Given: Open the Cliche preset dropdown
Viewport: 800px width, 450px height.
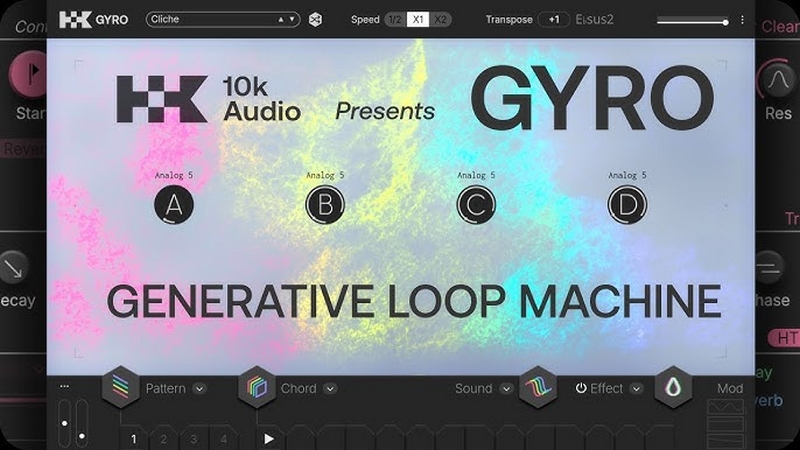Looking at the screenshot, I should tap(223, 19).
